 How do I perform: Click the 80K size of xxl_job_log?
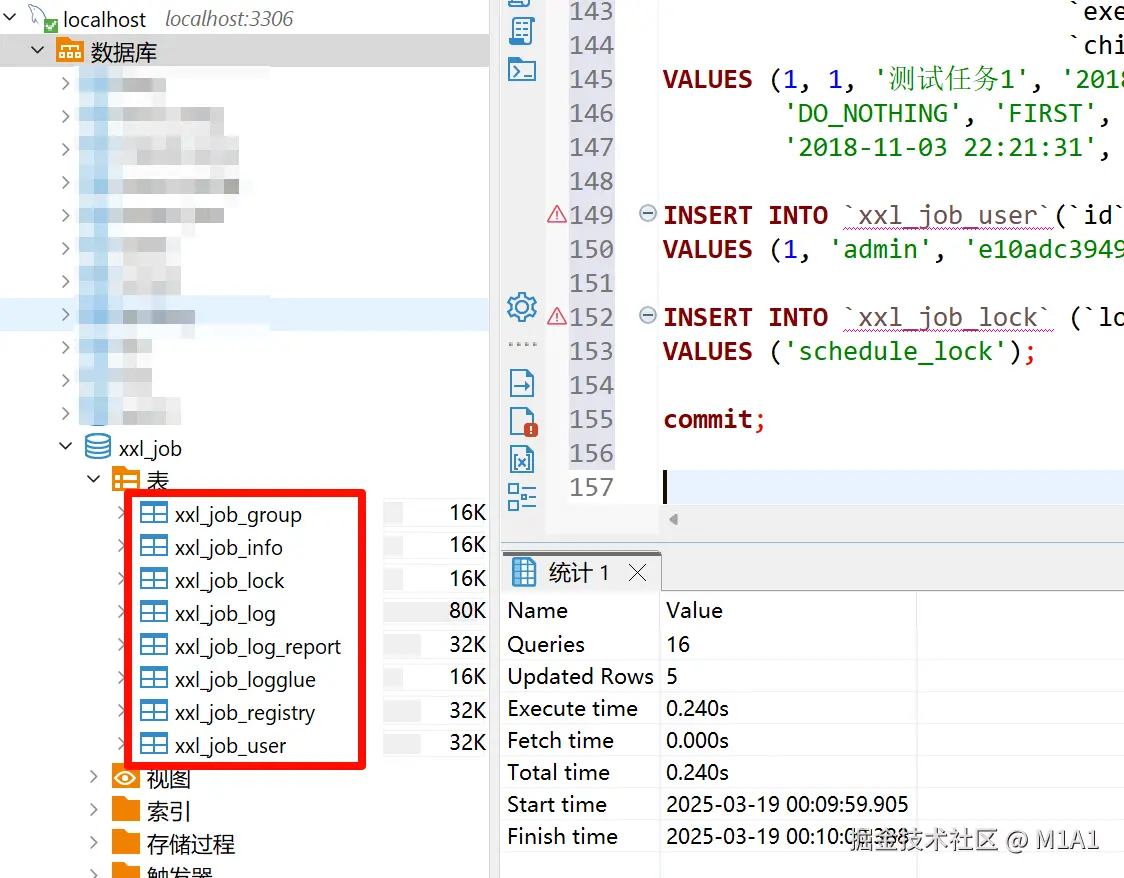click(467, 611)
